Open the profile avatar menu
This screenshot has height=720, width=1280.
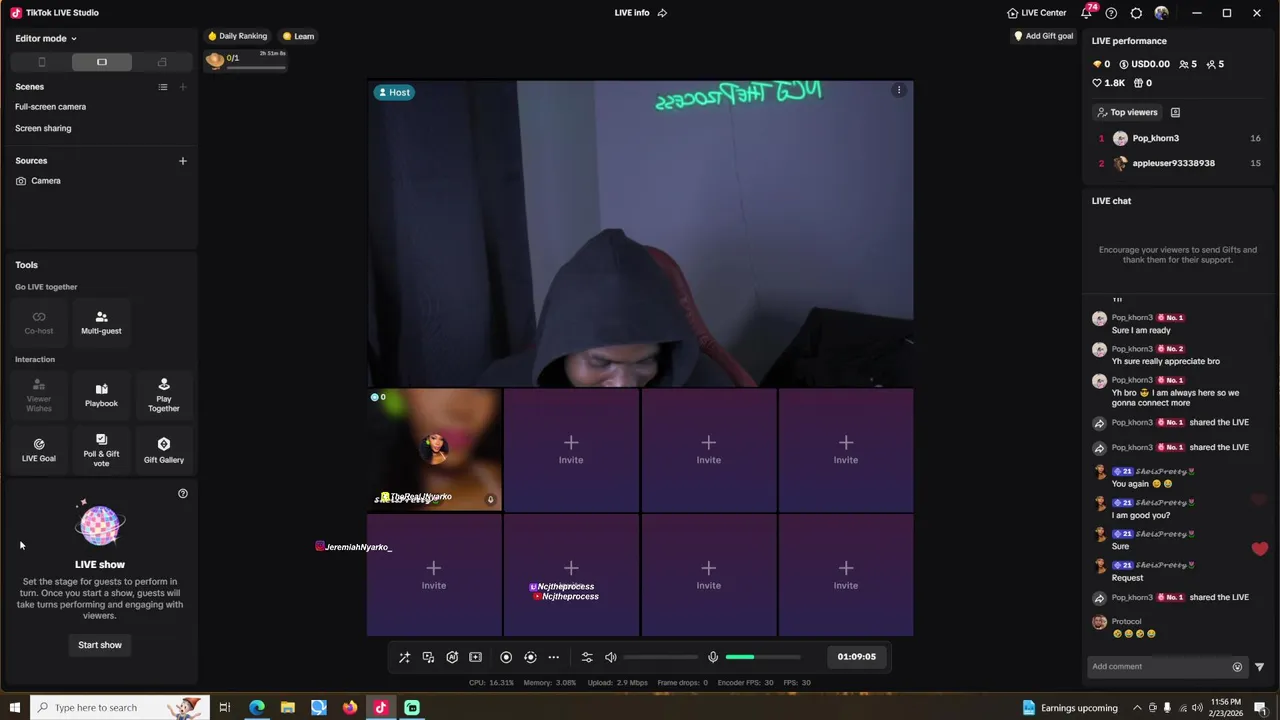[1161, 13]
